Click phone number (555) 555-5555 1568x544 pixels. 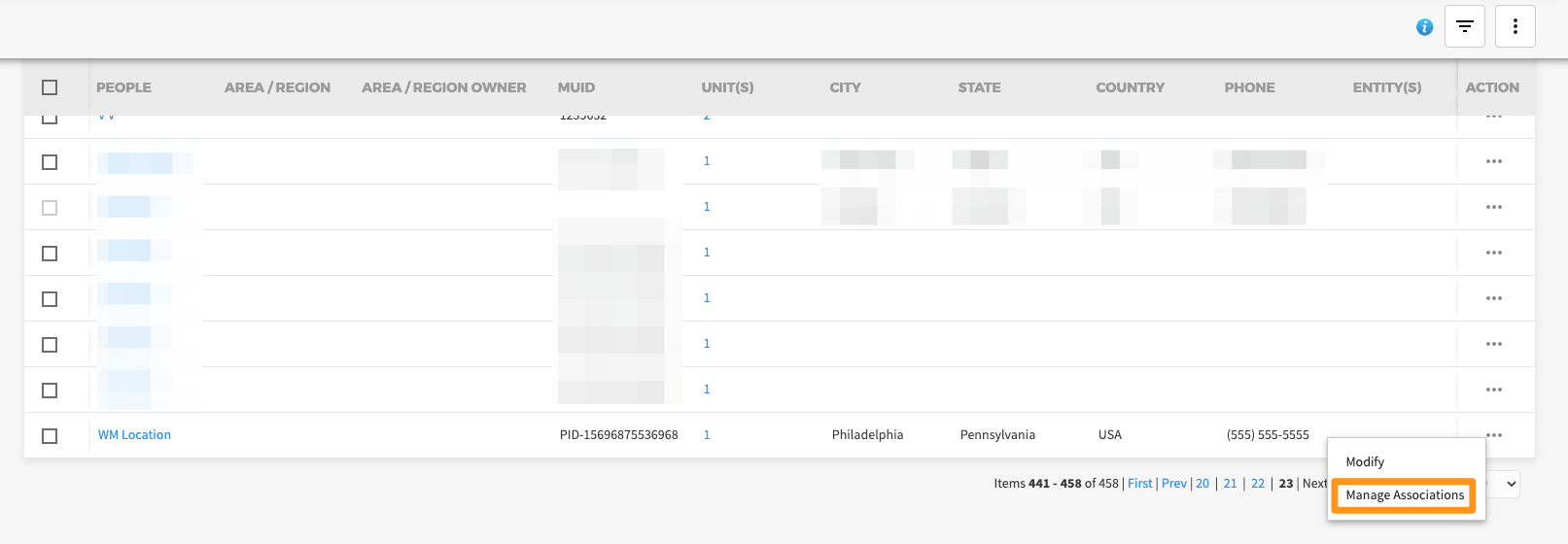(x=1268, y=435)
